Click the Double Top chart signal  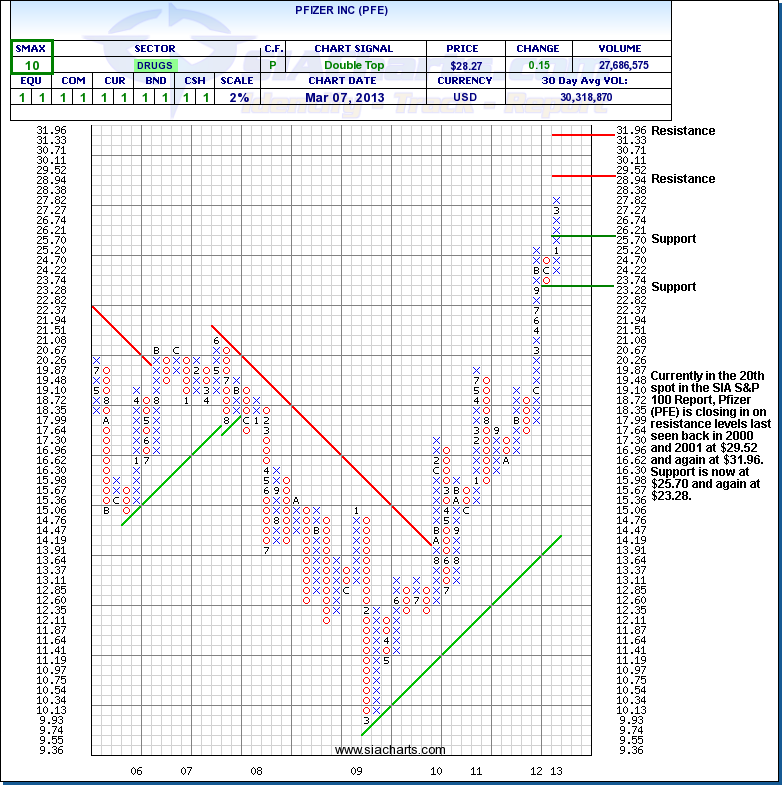tap(352, 65)
